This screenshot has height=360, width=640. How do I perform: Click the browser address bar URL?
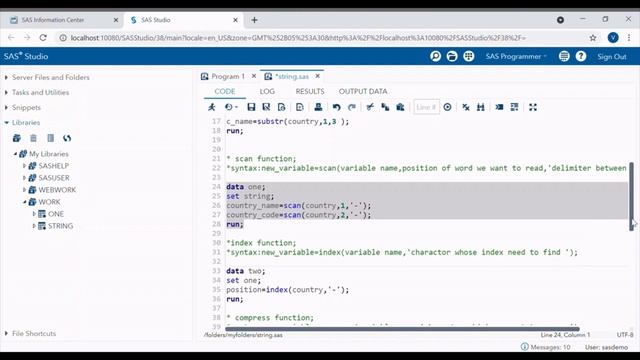click(298, 38)
